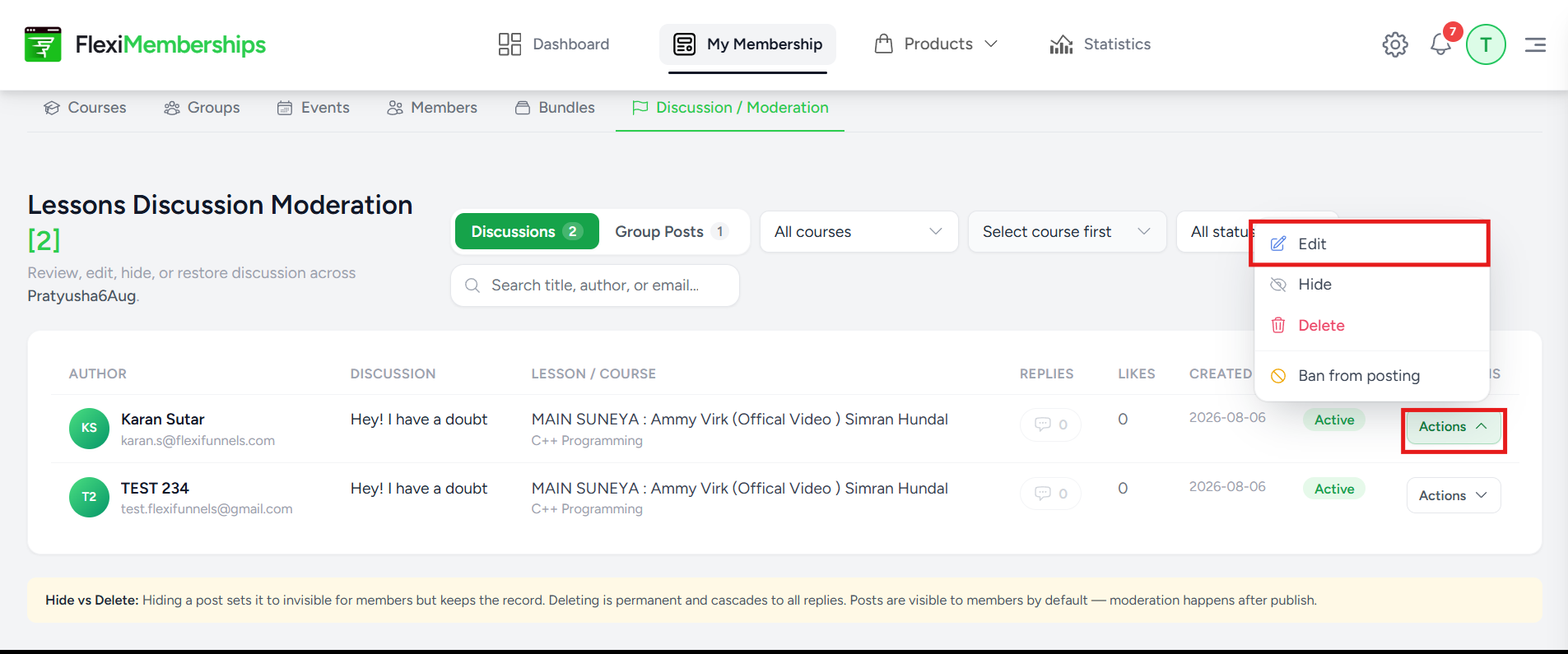1568x654 pixels.
Task: Click the TEST 234 author name
Action: (x=155, y=489)
